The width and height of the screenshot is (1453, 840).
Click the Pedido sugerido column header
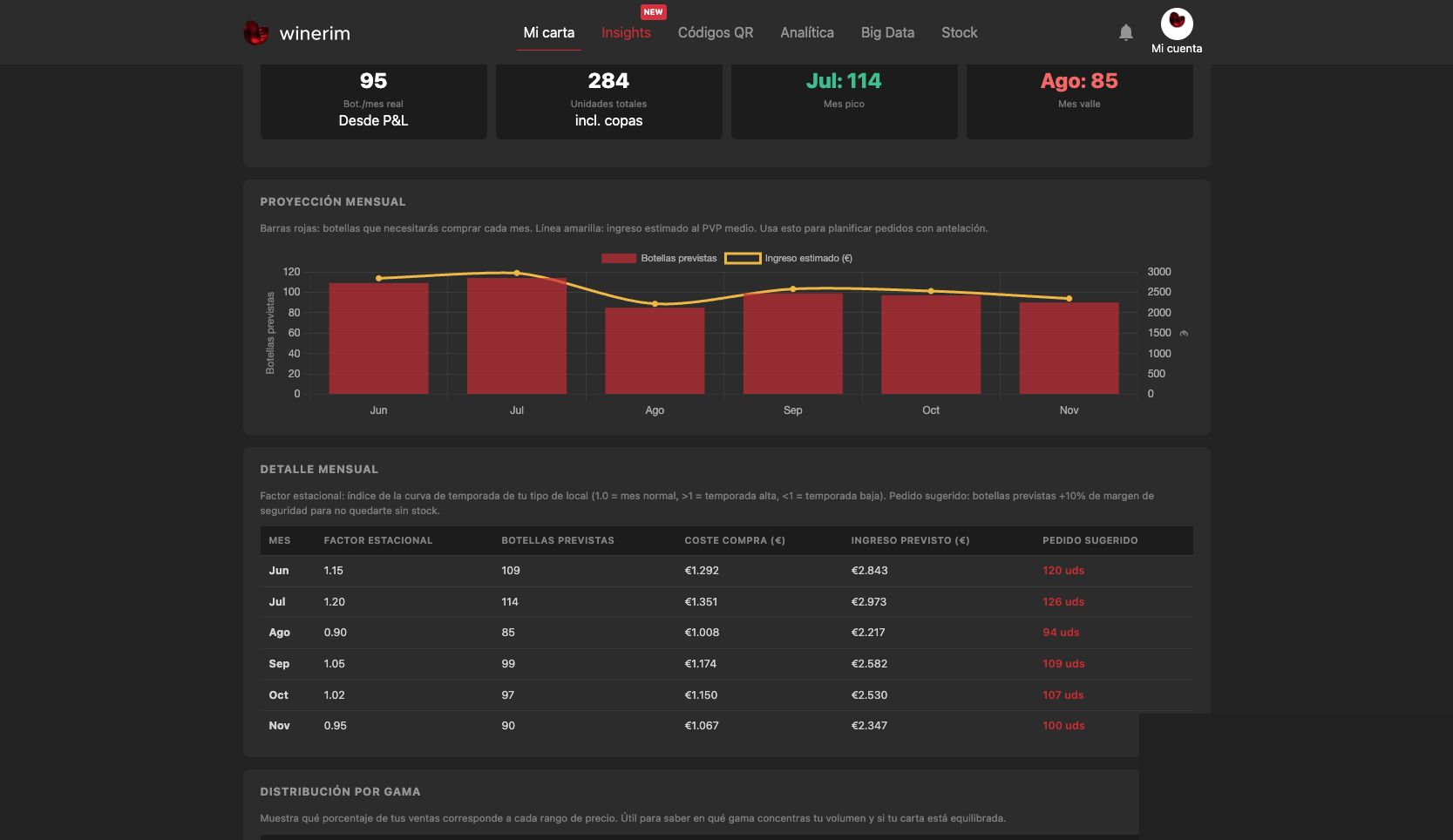click(1090, 541)
